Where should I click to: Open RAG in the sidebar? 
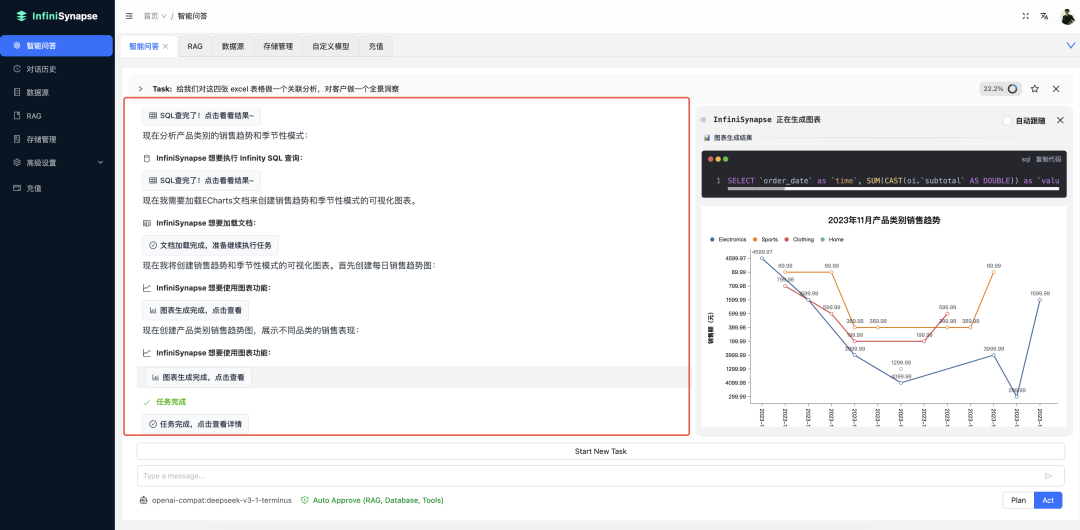tap(56, 116)
